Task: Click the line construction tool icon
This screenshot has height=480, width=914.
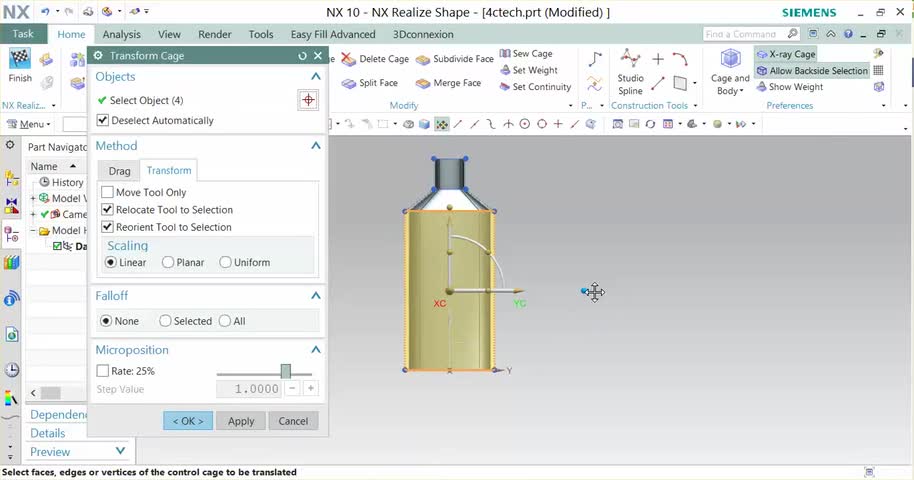Action: 658,83
